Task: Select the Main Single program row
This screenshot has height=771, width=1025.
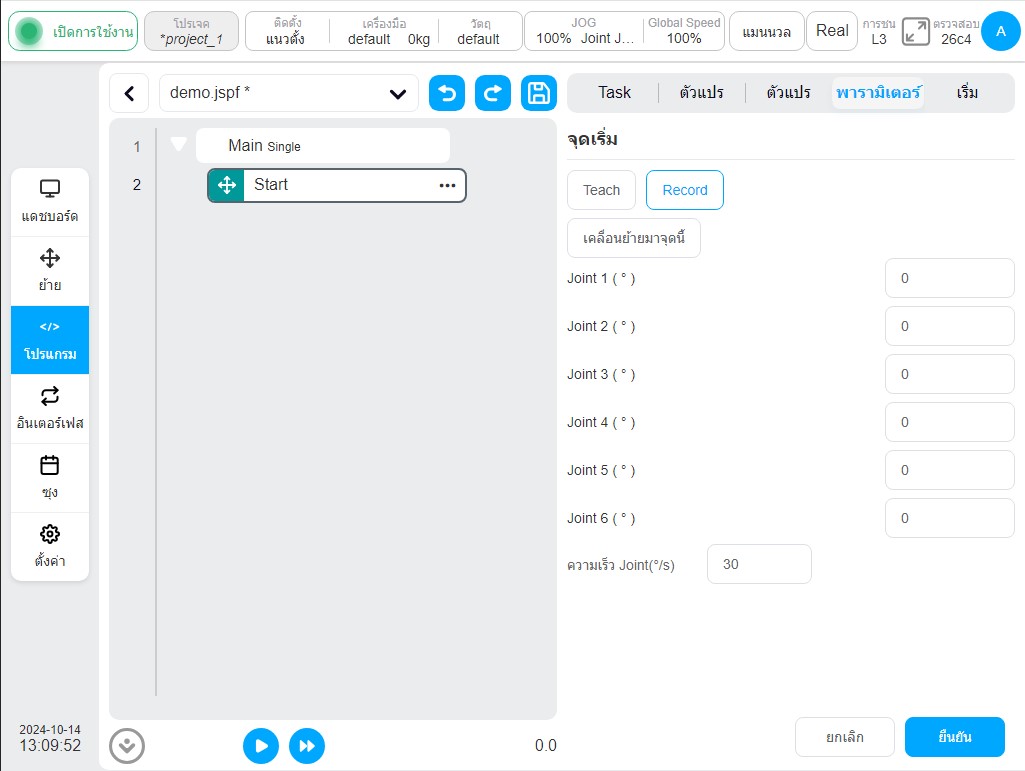Action: [x=323, y=145]
